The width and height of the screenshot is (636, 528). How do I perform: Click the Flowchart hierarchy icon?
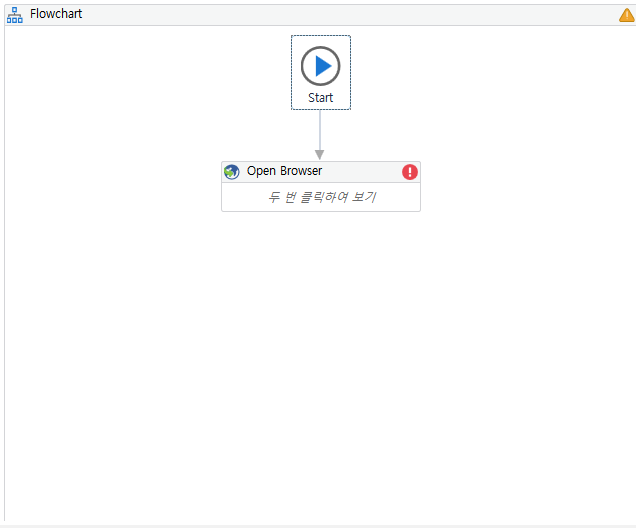15,15
